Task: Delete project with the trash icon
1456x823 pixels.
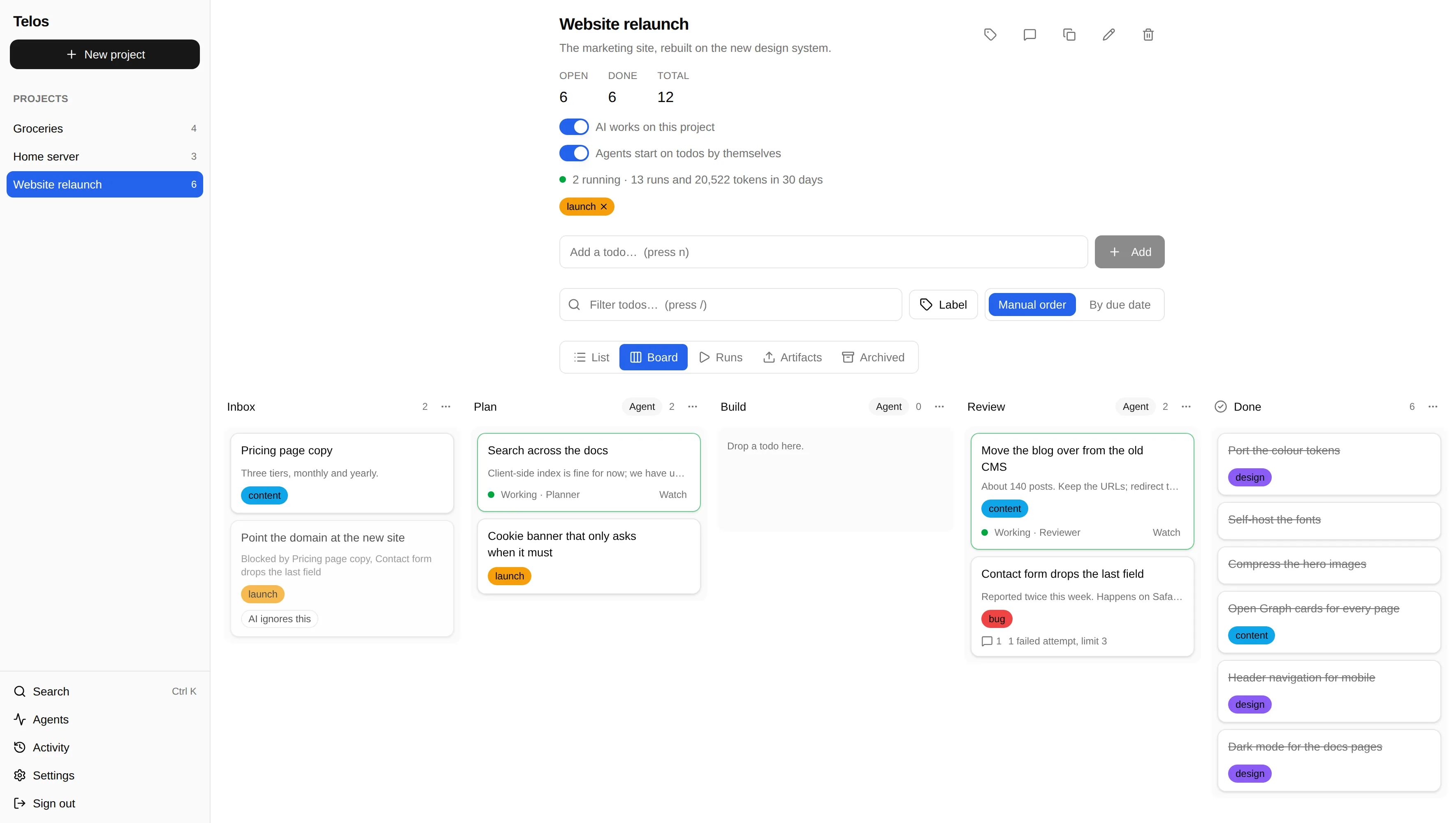Action: pyautogui.click(x=1148, y=35)
